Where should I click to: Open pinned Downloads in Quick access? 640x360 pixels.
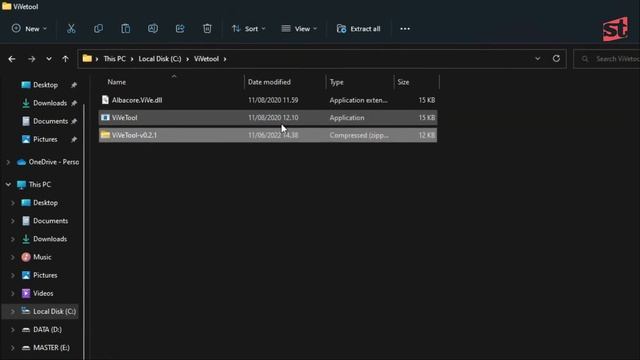(50, 103)
